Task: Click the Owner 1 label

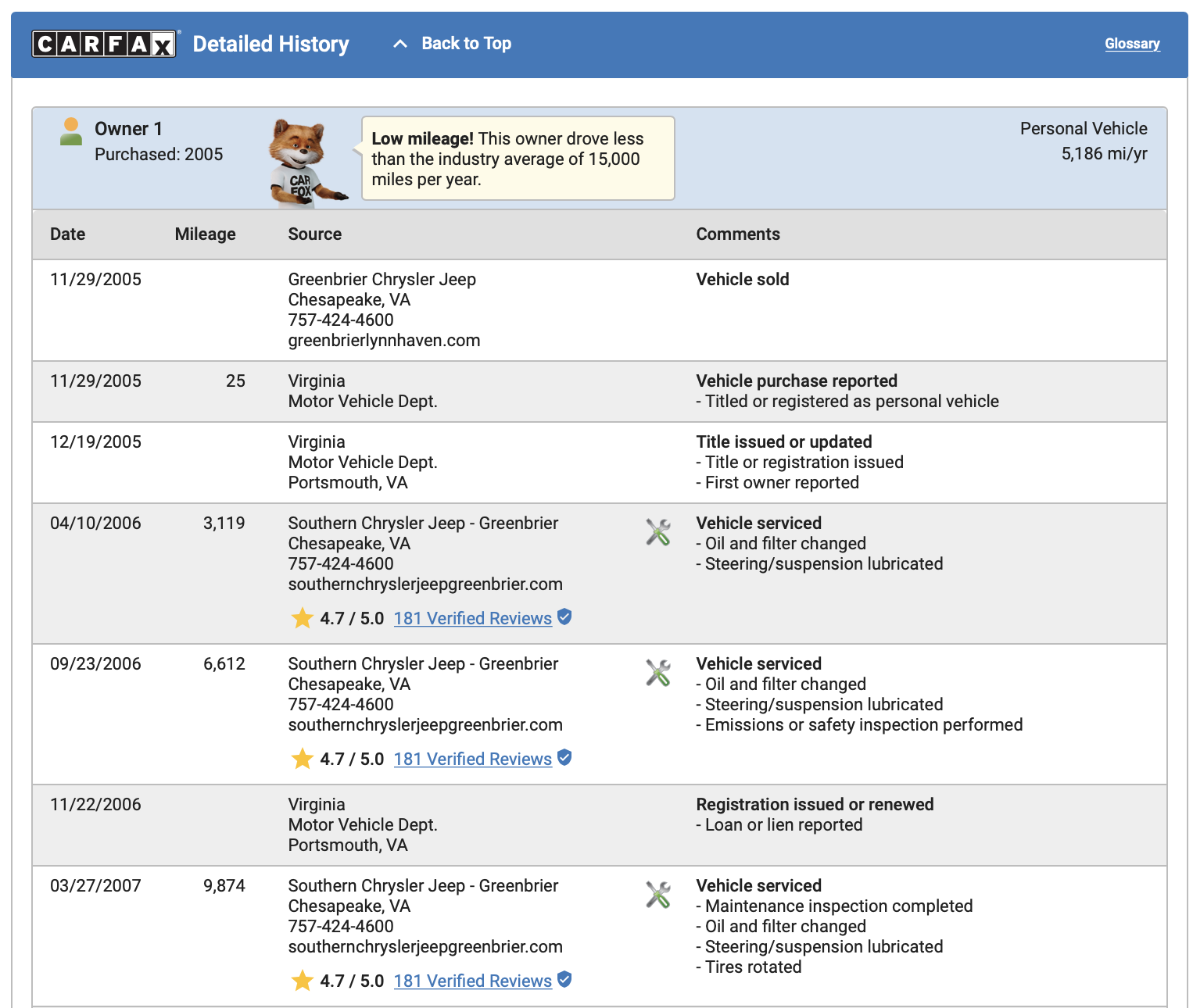Action: (x=128, y=129)
